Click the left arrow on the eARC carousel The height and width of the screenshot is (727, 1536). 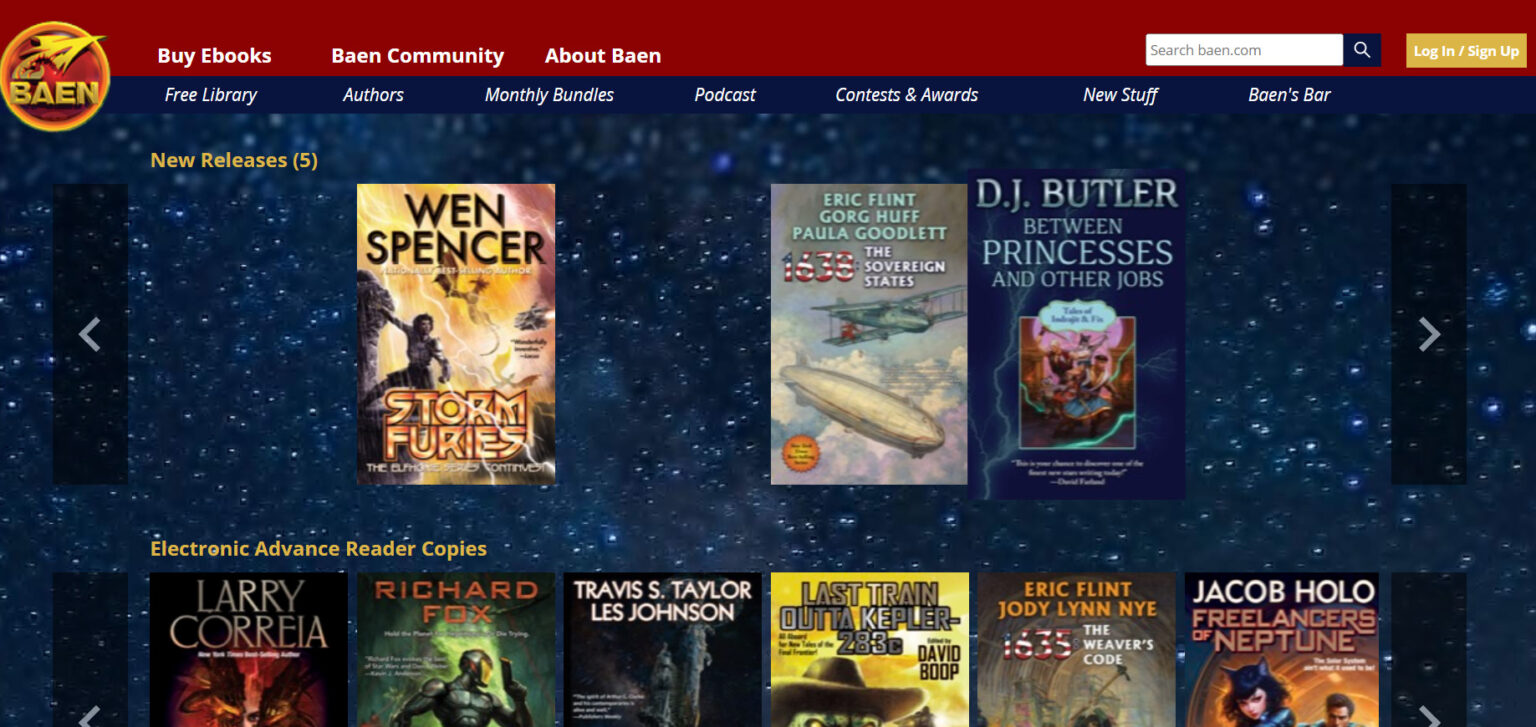click(x=90, y=718)
